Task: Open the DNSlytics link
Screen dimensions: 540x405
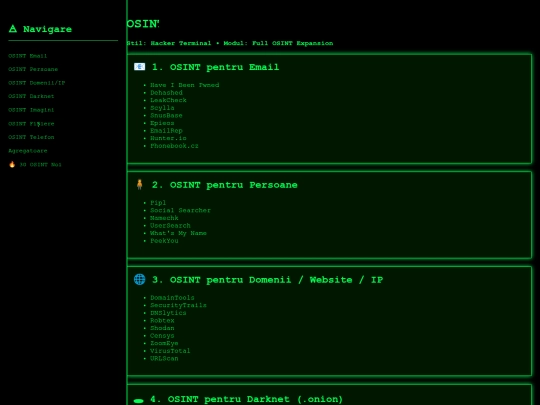Action: pos(168,313)
